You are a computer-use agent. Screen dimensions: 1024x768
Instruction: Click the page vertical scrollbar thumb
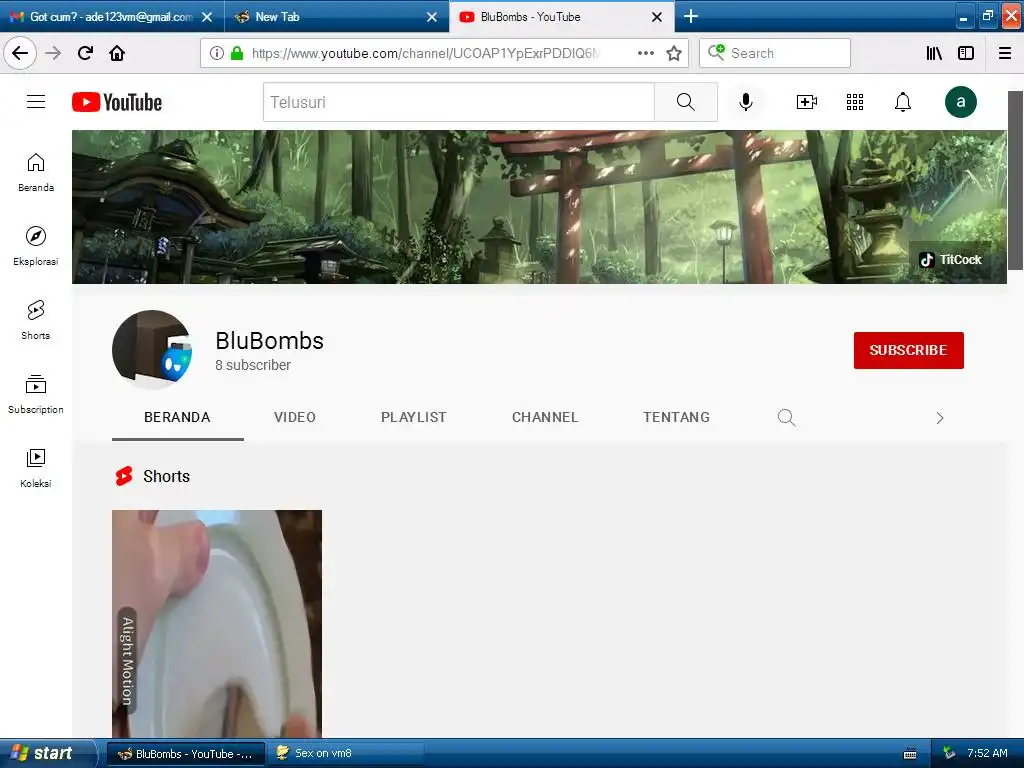(1015, 180)
